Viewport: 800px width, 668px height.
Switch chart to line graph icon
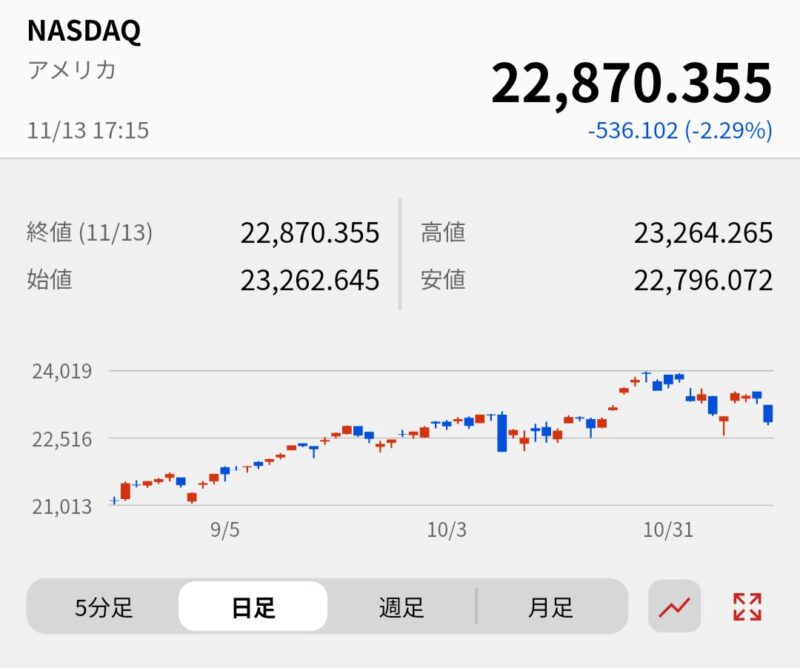(674, 606)
